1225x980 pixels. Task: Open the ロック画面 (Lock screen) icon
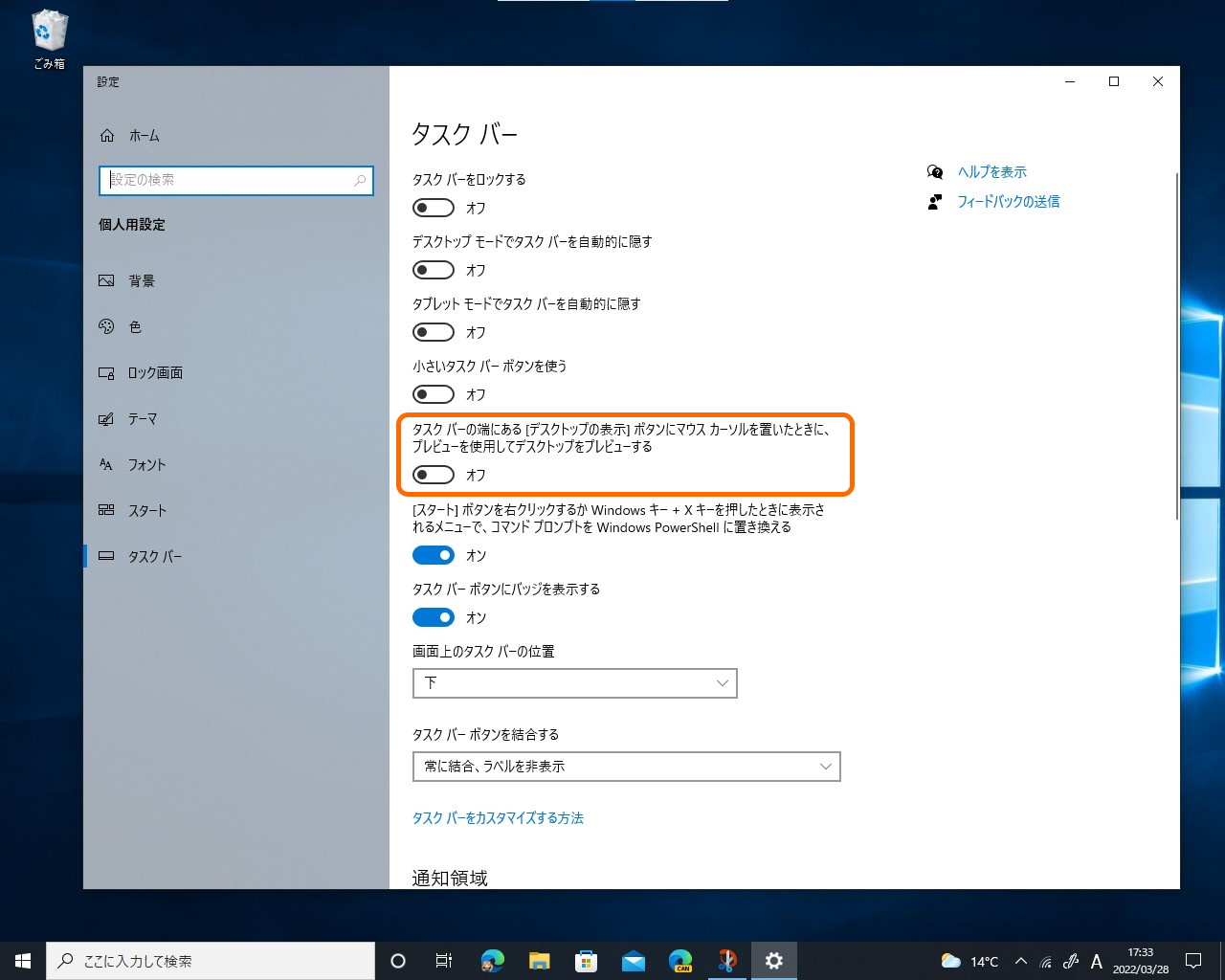click(106, 372)
